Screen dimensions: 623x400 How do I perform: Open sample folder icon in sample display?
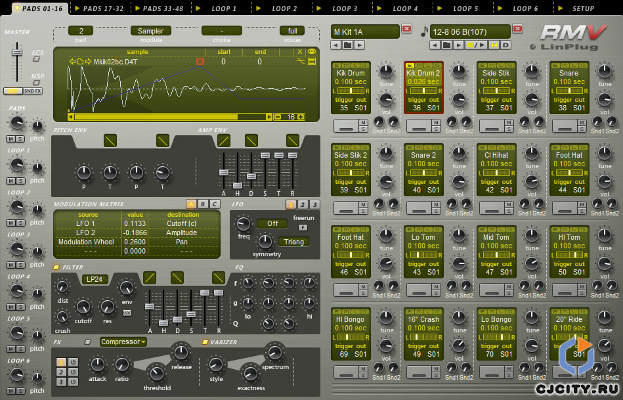pos(80,62)
